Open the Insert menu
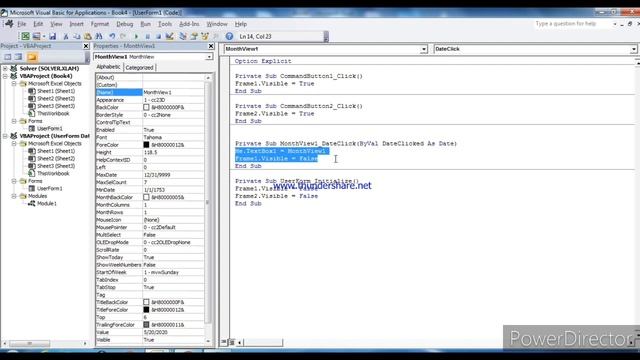The width and height of the screenshot is (640, 360). [76, 24]
